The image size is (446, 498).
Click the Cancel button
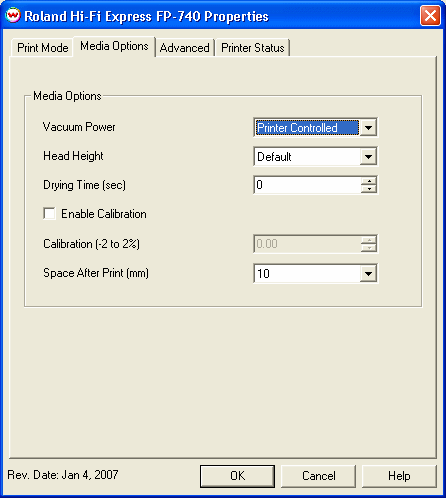point(318,476)
